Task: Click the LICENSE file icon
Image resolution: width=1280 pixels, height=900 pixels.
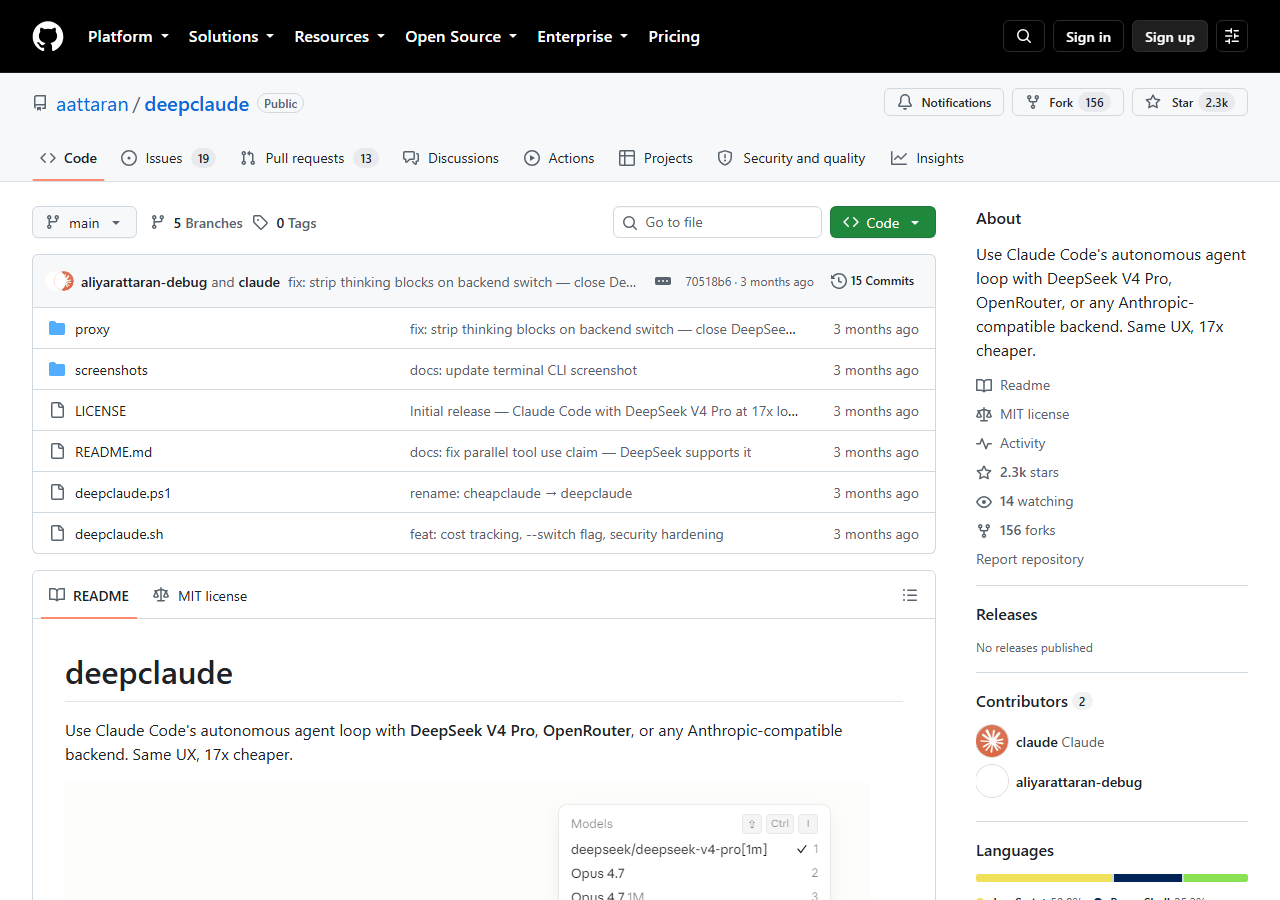Action: pyautogui.click(x=57, y=411)
